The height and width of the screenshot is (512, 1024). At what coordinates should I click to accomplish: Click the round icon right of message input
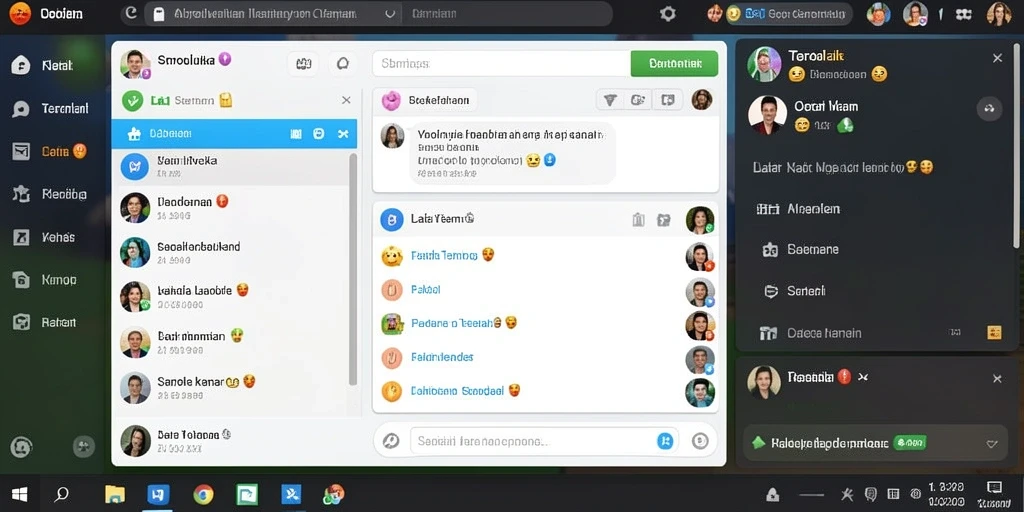point(700,441)
